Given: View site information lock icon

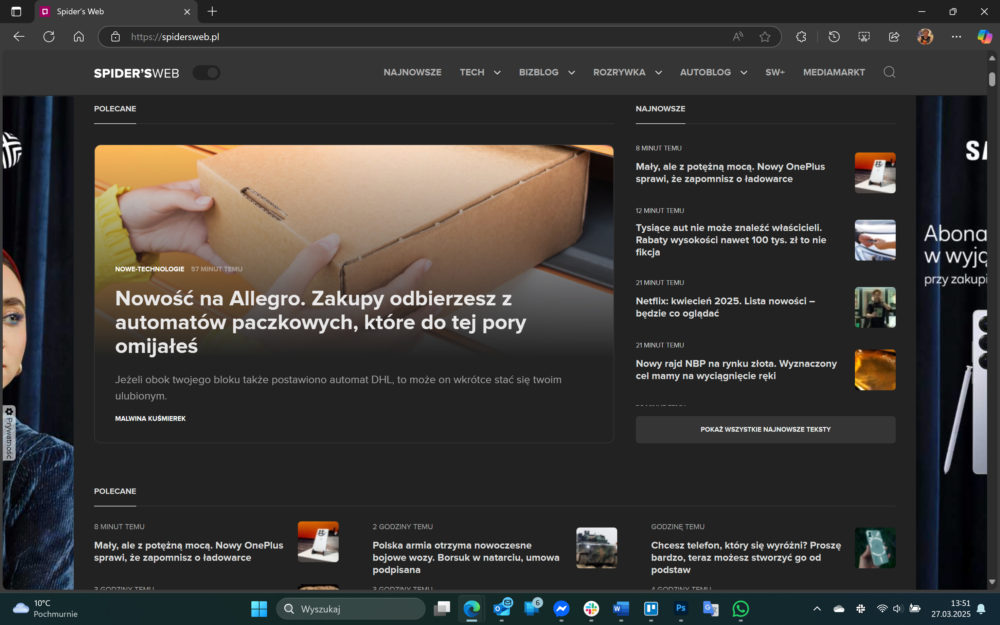Looking at the screenshot, I should pos(115,37).
